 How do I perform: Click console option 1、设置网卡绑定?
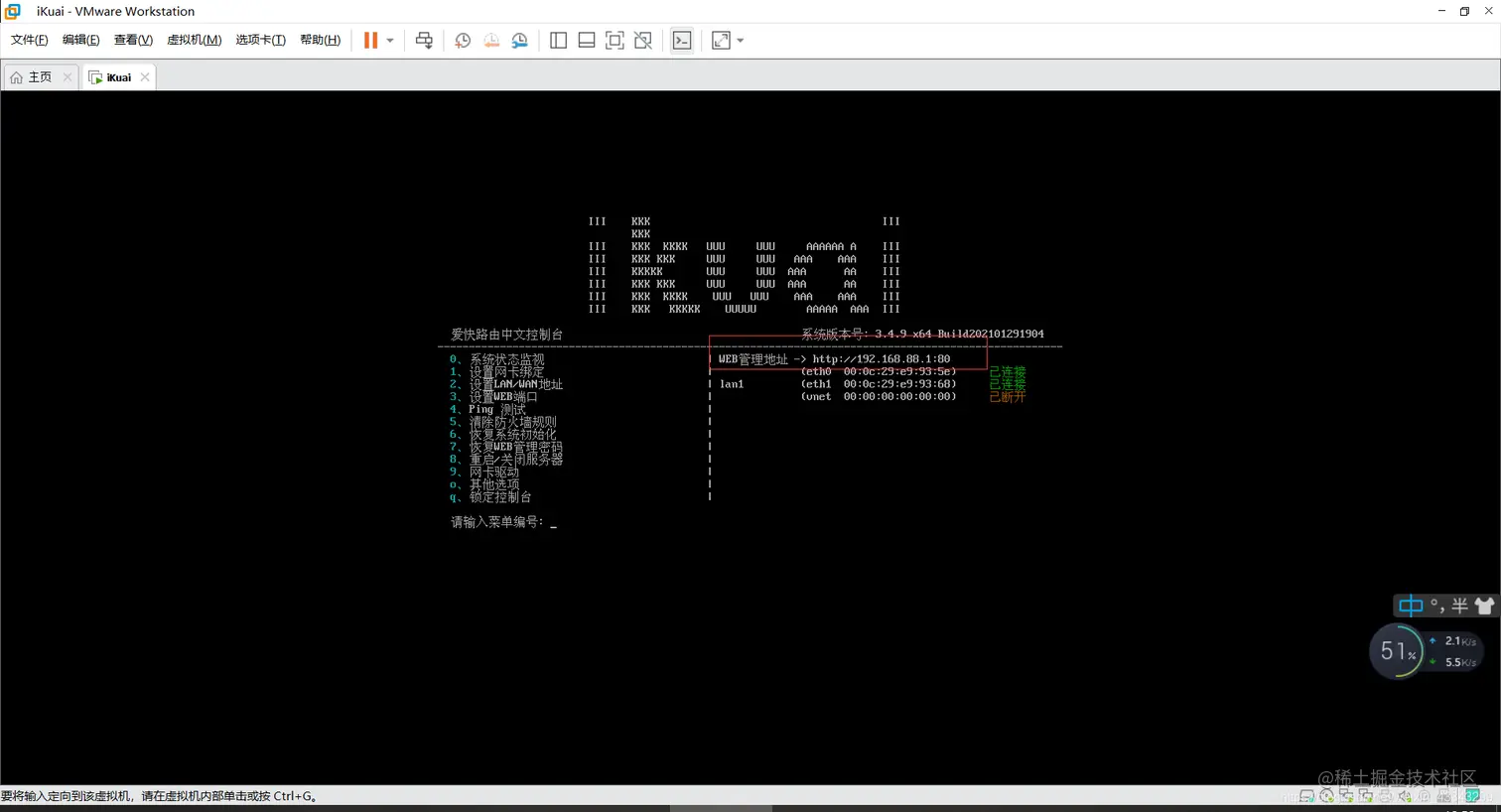coord(496,371)
